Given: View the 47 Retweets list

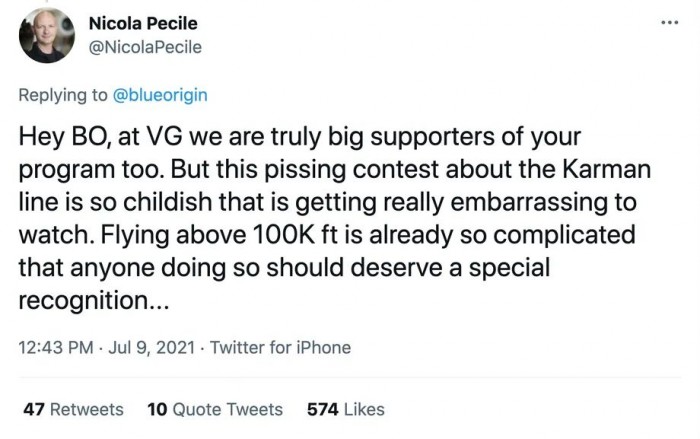Looking at the screenshot, I should pyautogui.click(x=73, y=409).
